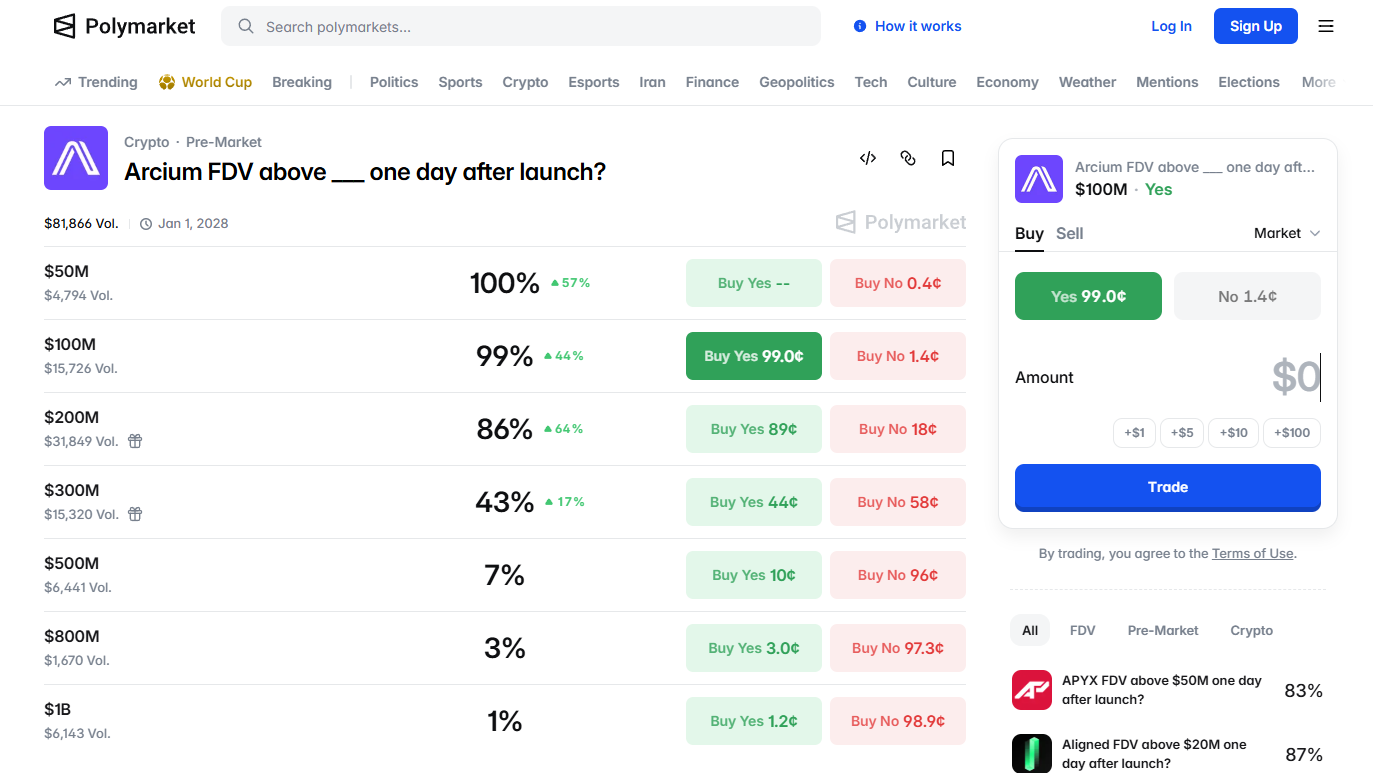
Task: Select the Buy tab in the trade panel
Action: coord(1029,233)
